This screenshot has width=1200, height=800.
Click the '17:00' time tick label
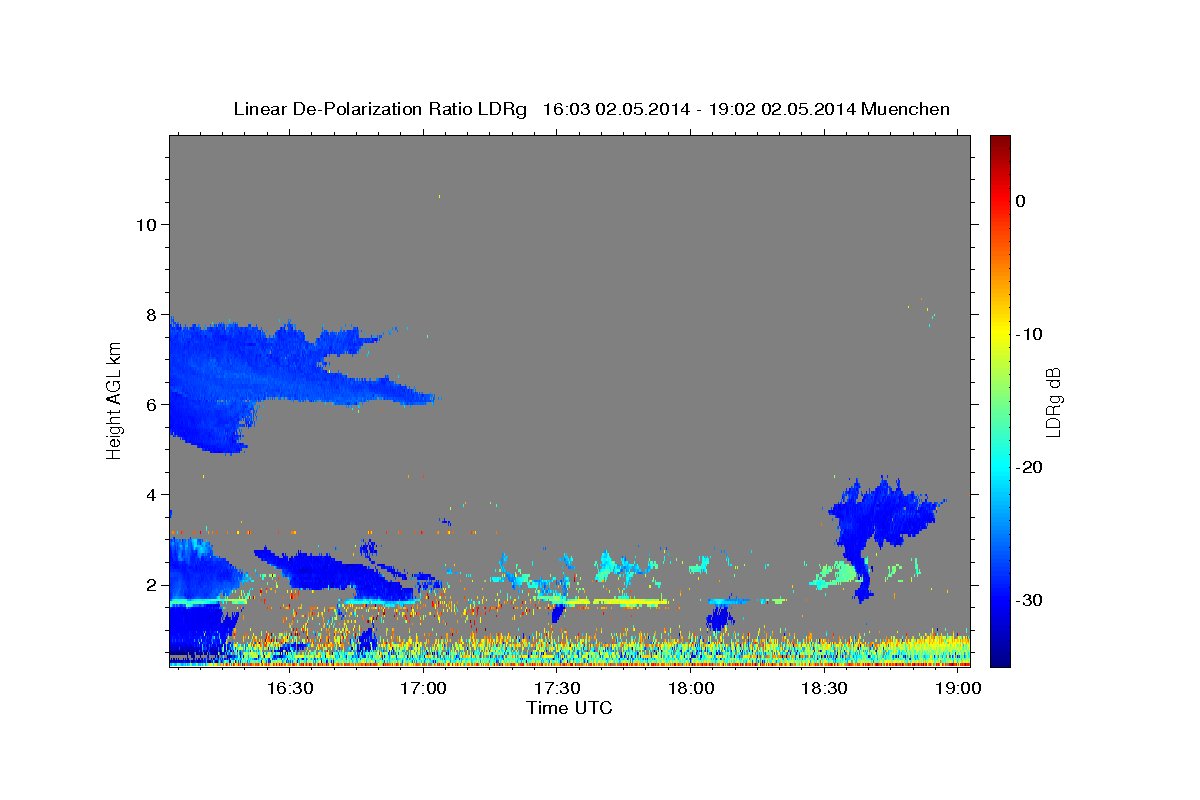pos(423,689)
